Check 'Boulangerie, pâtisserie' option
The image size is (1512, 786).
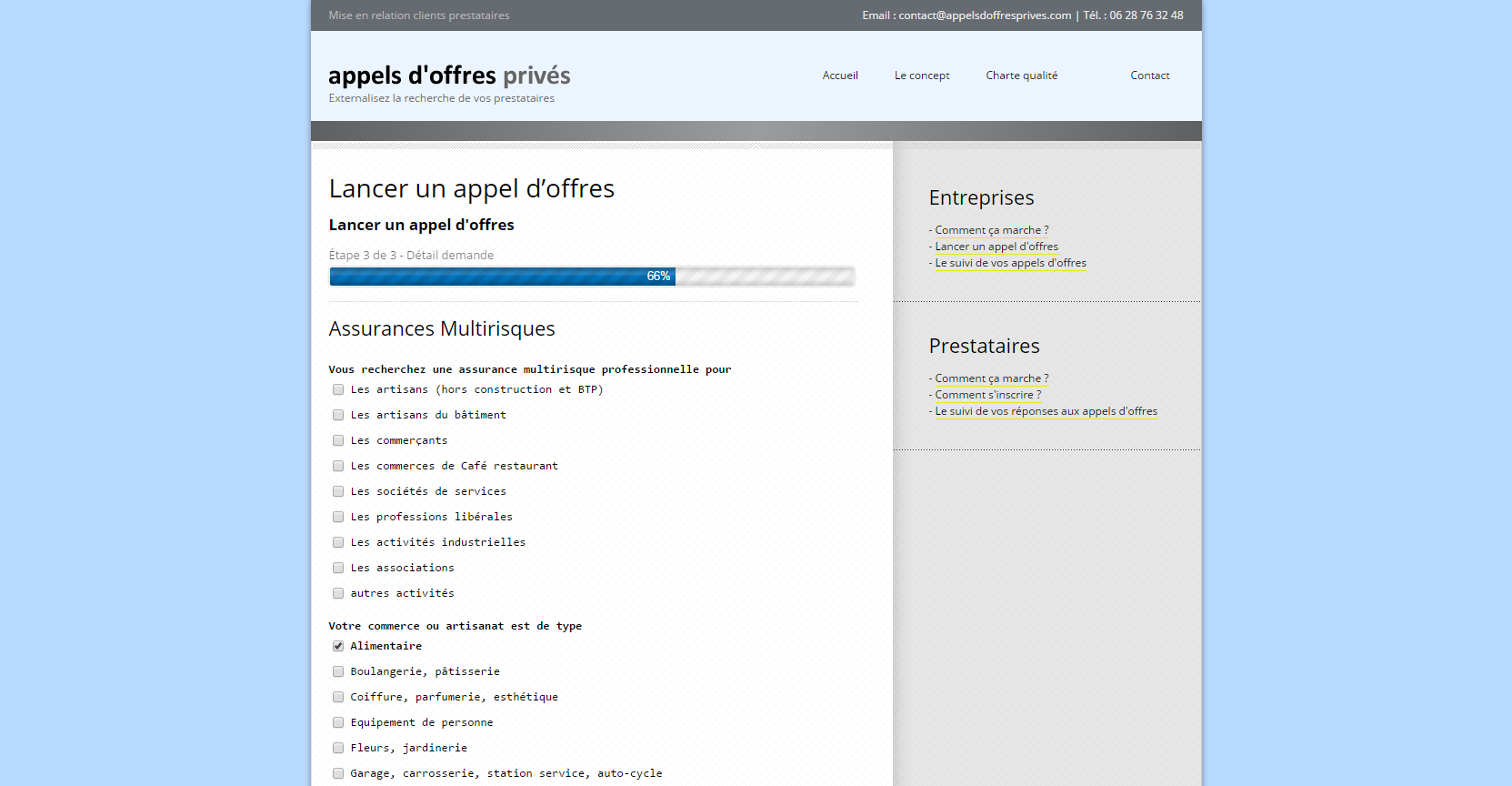pyautogui.click(x=338, y=671)
